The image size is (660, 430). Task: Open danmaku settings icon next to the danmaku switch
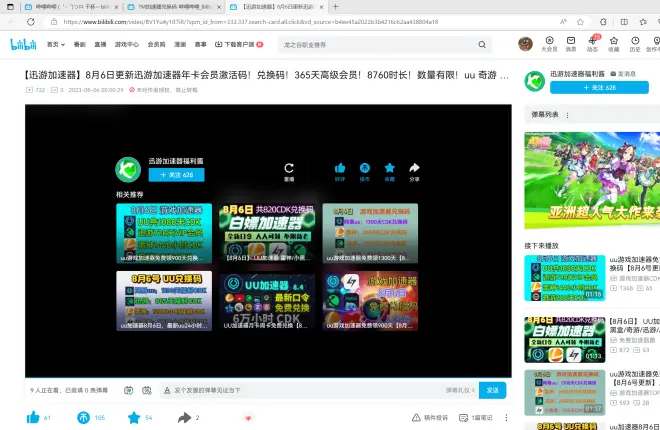pyautogui.click(x=151, y=390)
